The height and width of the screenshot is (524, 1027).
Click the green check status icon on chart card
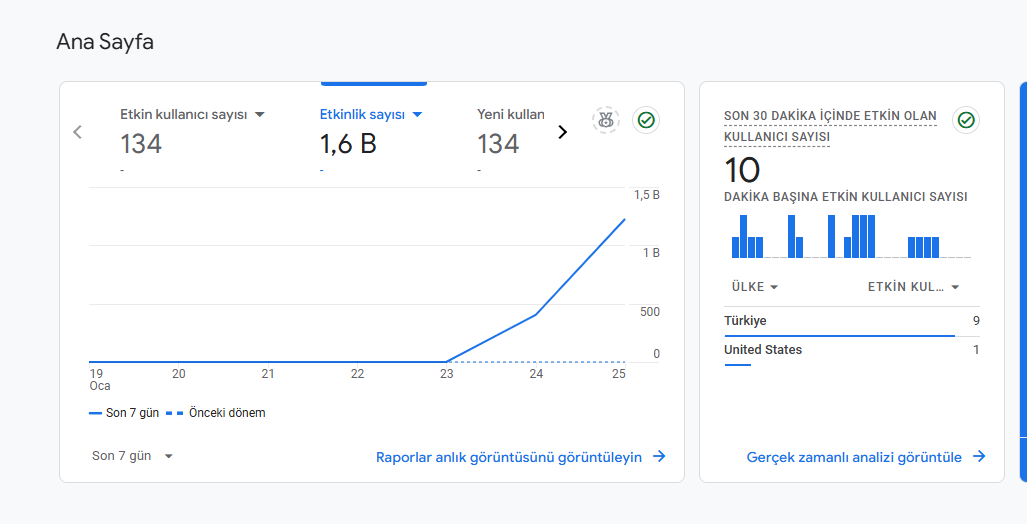[x=646, y=120]
